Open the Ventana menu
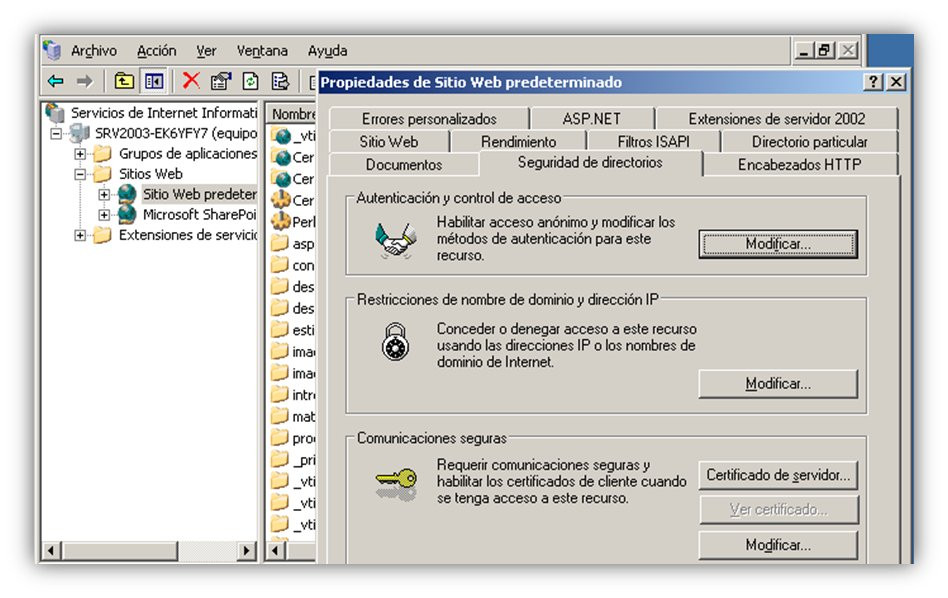Image resolution: width=948 pixels, height=598 pixels. [262, 51]
